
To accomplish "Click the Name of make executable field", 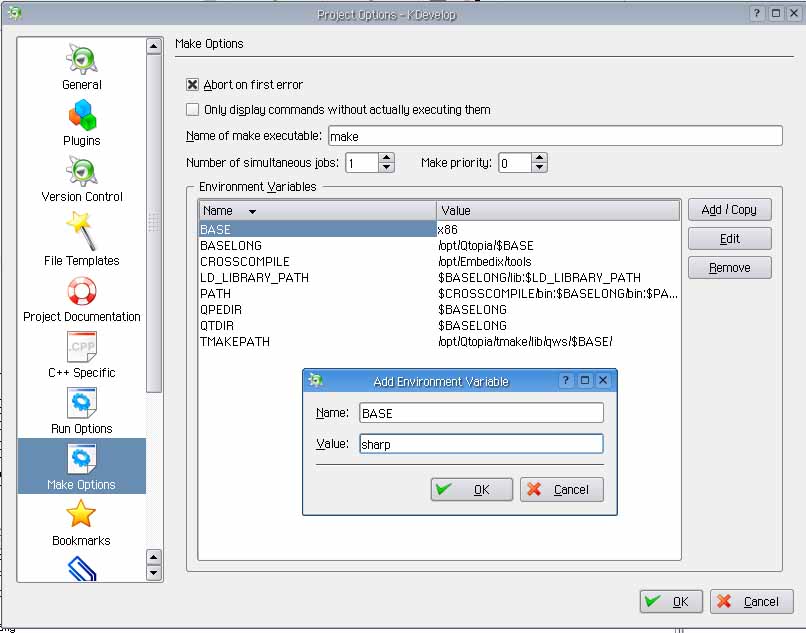I will (555, 136).
